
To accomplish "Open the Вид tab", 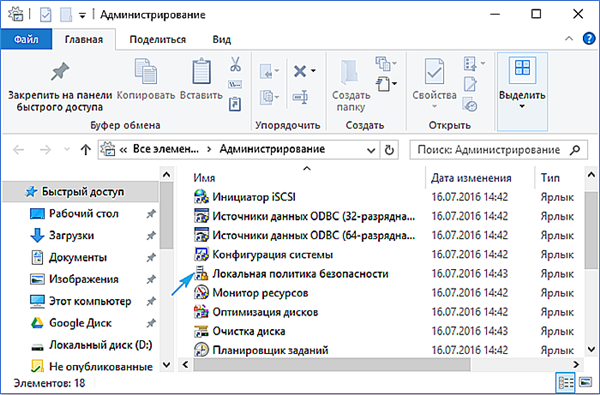I will click(222, 40).
